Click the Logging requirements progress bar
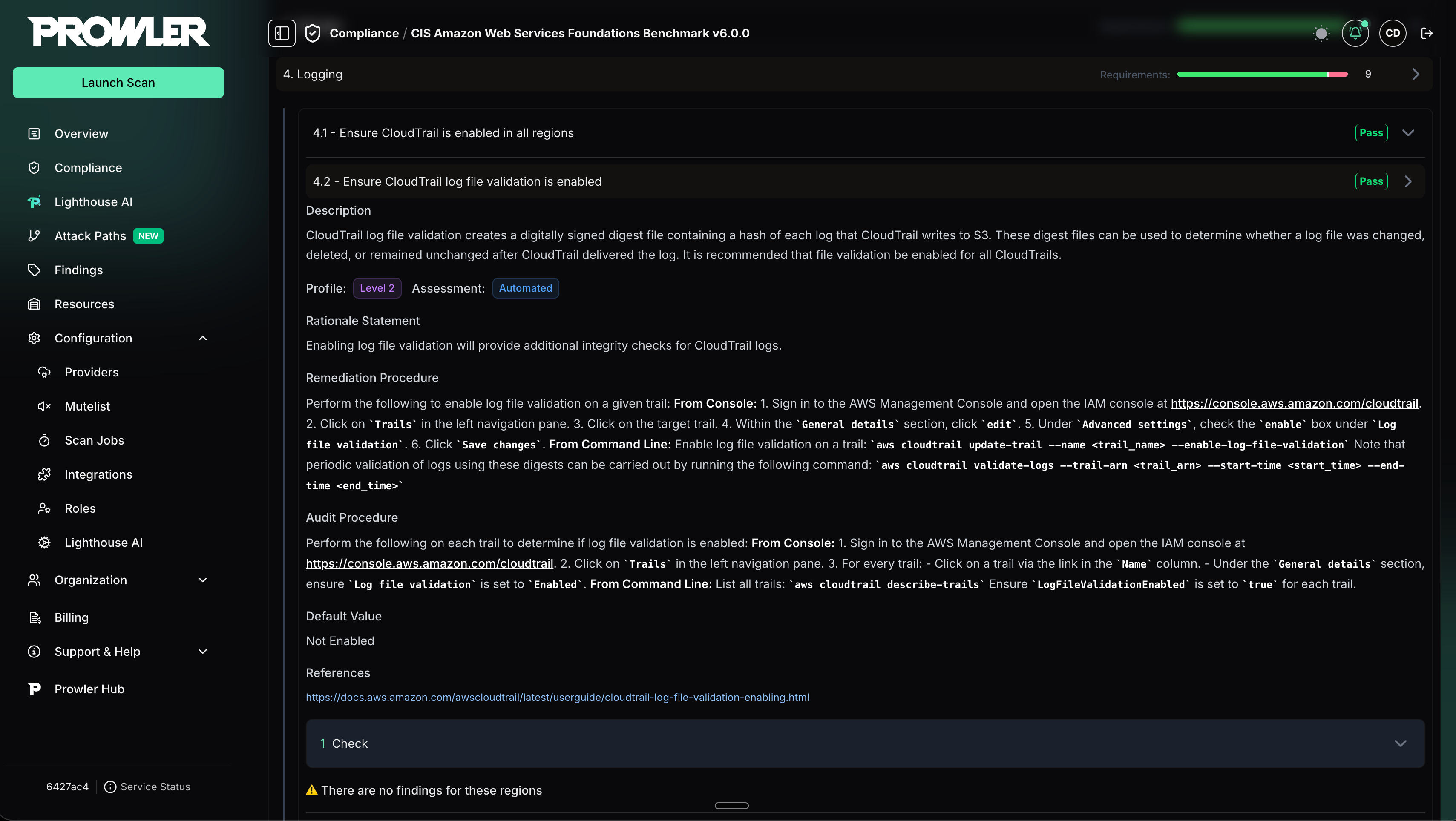The width and height of the screenshot is (1456, 821). click(x=1262, y=74)
